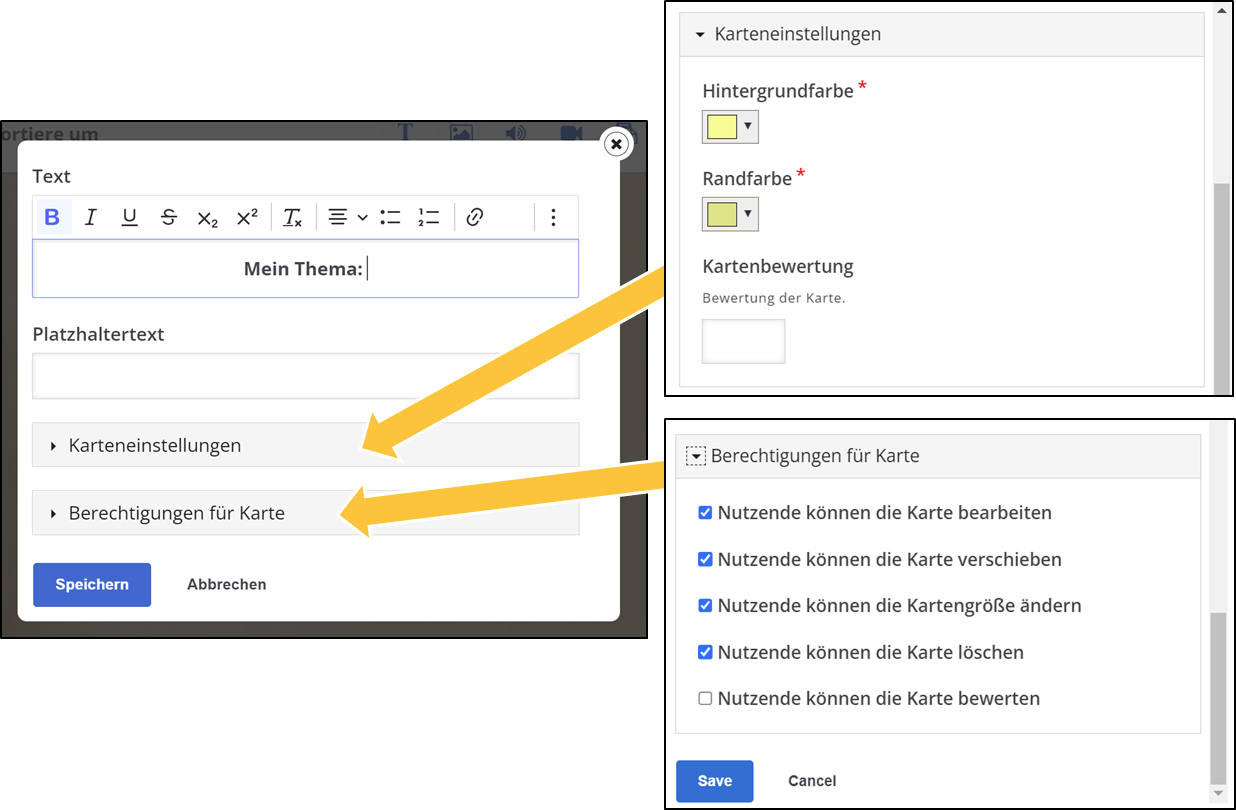Show more toolbar options (three dots)
This screenshot has height=810, width=1236.
(x=553, y=217)
